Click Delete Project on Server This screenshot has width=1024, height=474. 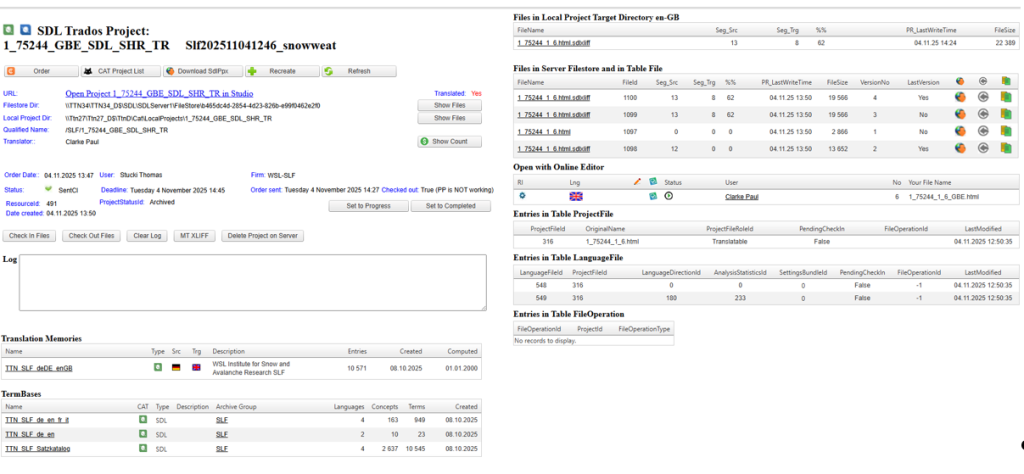262,236
